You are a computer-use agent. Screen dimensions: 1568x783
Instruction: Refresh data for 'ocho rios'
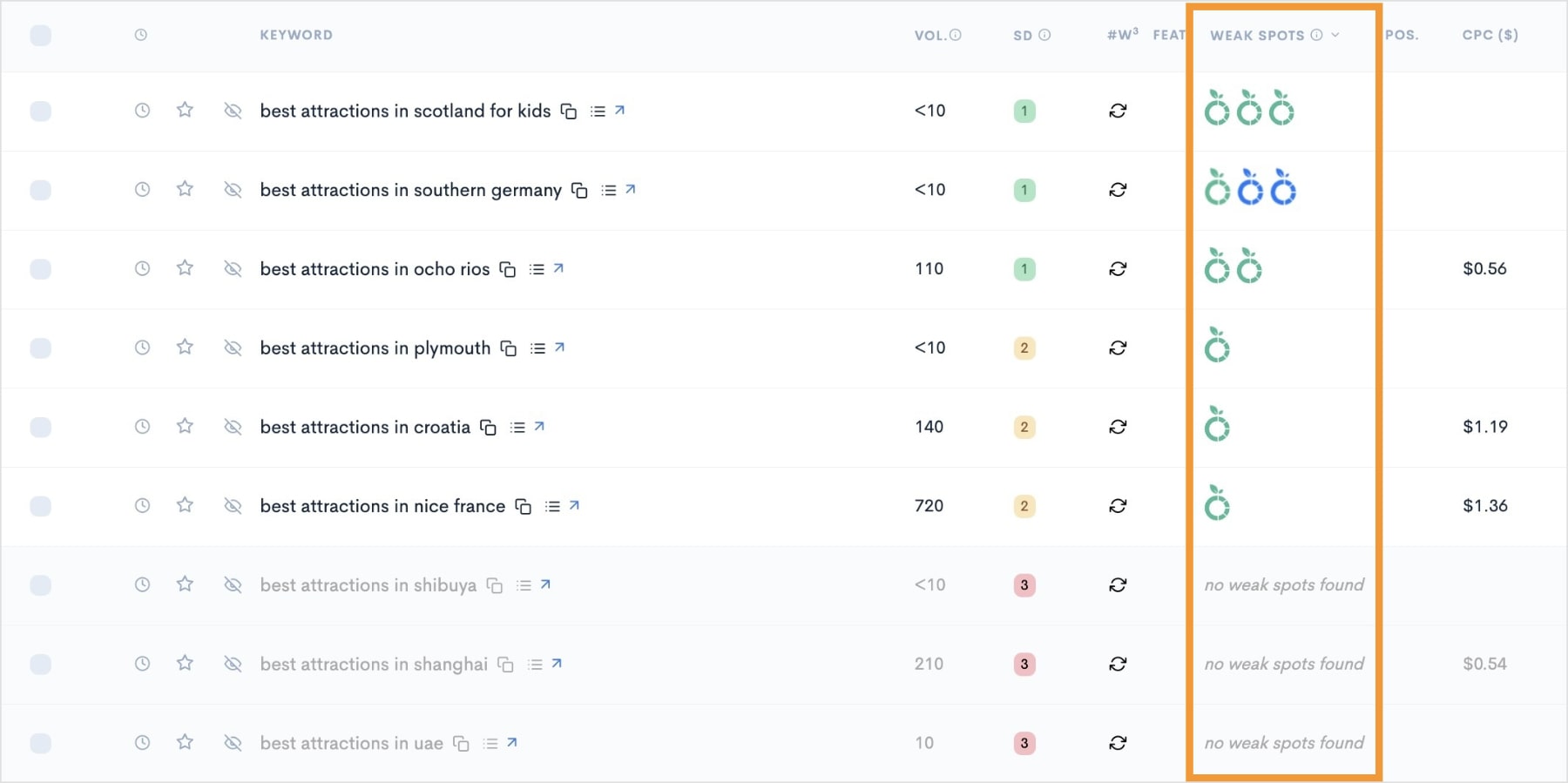1118,269
